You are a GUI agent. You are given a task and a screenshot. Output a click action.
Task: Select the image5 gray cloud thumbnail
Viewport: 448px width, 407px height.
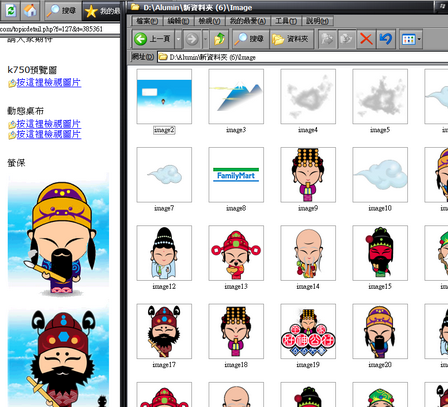380,96
